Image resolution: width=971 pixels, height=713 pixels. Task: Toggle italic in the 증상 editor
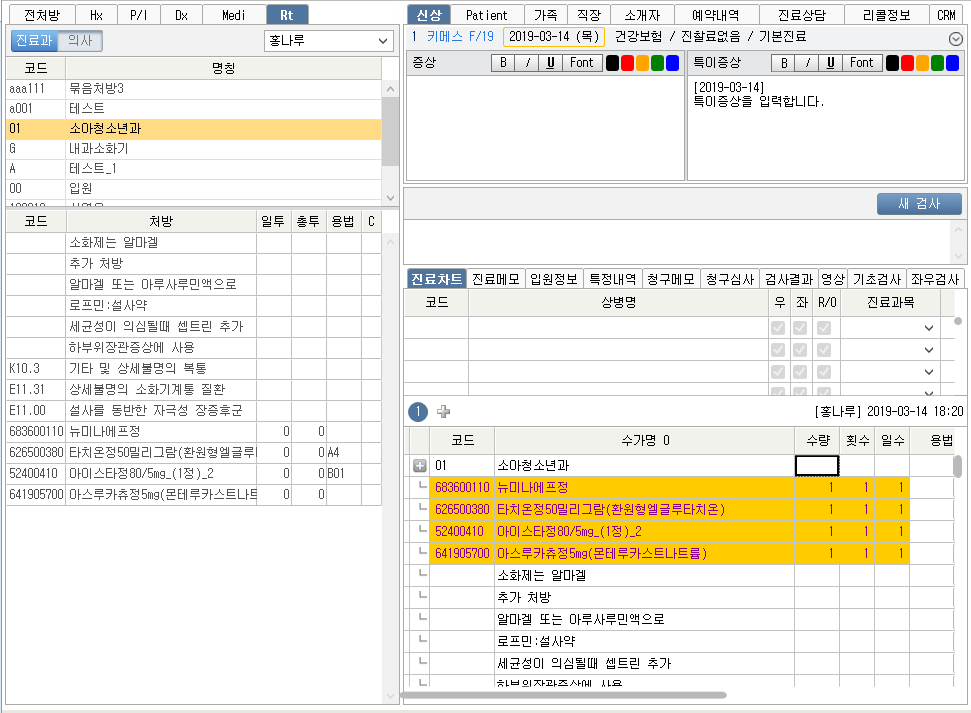coord(527,63)
